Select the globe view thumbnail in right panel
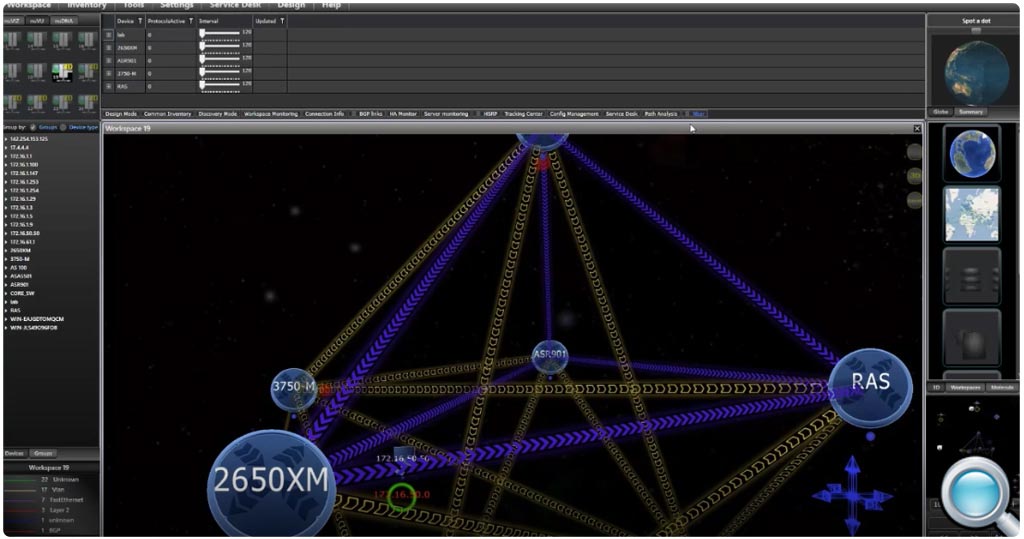1024x539 pixels. coord(972,154)
